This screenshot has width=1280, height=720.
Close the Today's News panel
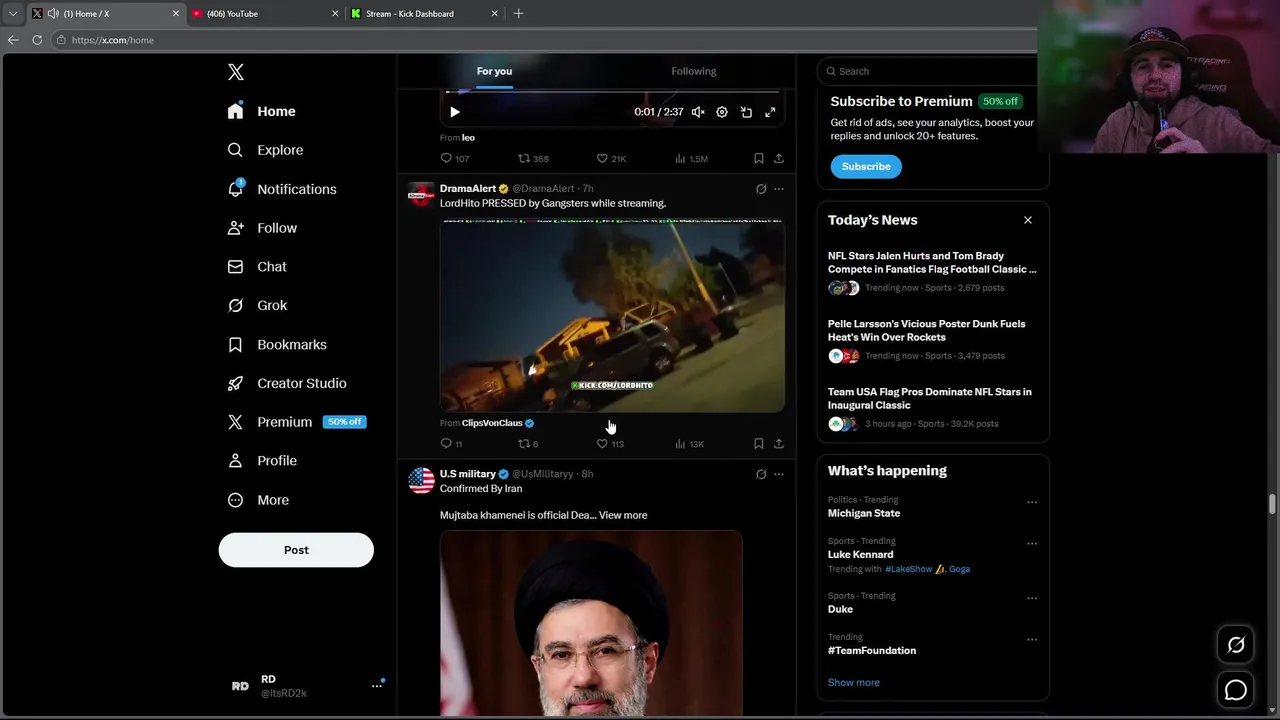coord(1027,220)
